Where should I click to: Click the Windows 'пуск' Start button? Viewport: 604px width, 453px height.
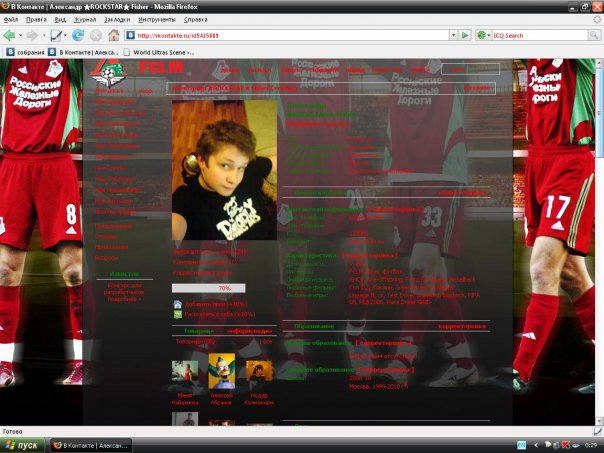click(x=22, y=445)
